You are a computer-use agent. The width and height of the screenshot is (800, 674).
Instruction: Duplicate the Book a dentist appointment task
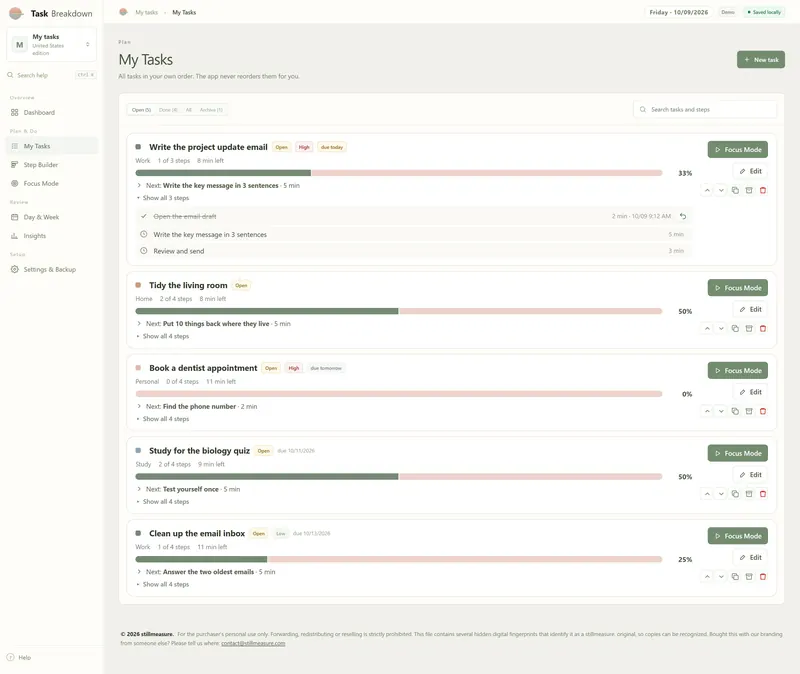[x=735, y=411]
